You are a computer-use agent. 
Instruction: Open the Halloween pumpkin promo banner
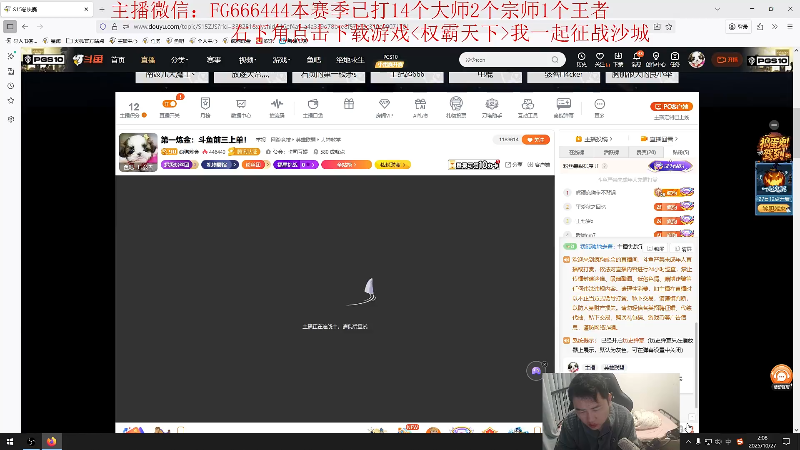pos(774,188)
